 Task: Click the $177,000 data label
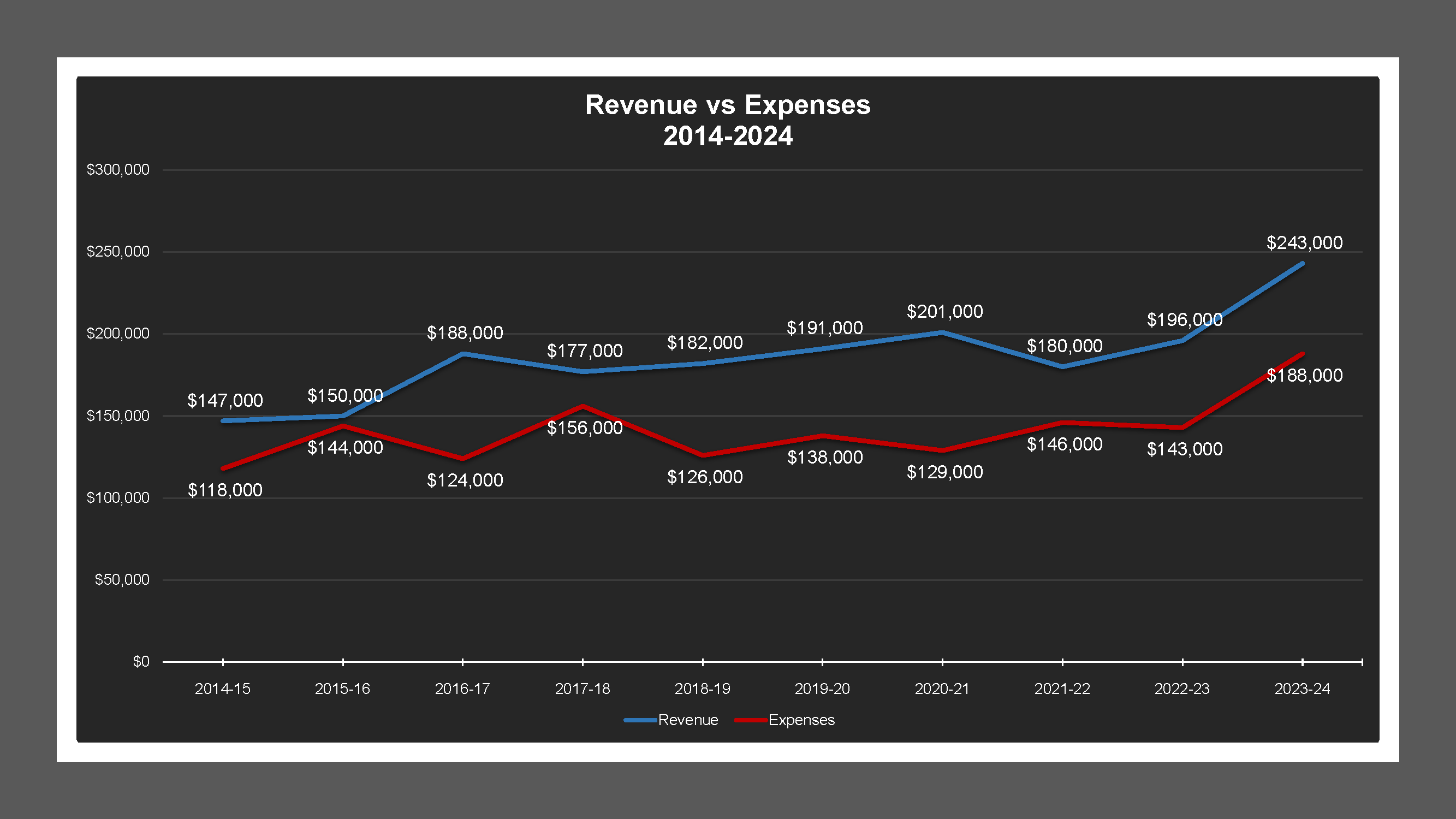coord(585,351)
